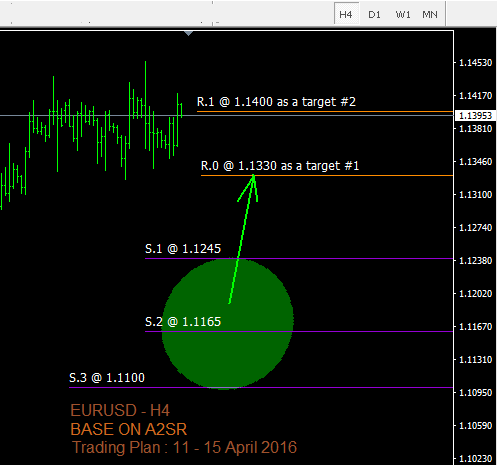Click the 1.14530 price scale value
This screenshot has width=497, height=465.
click(x=476, y=63)
